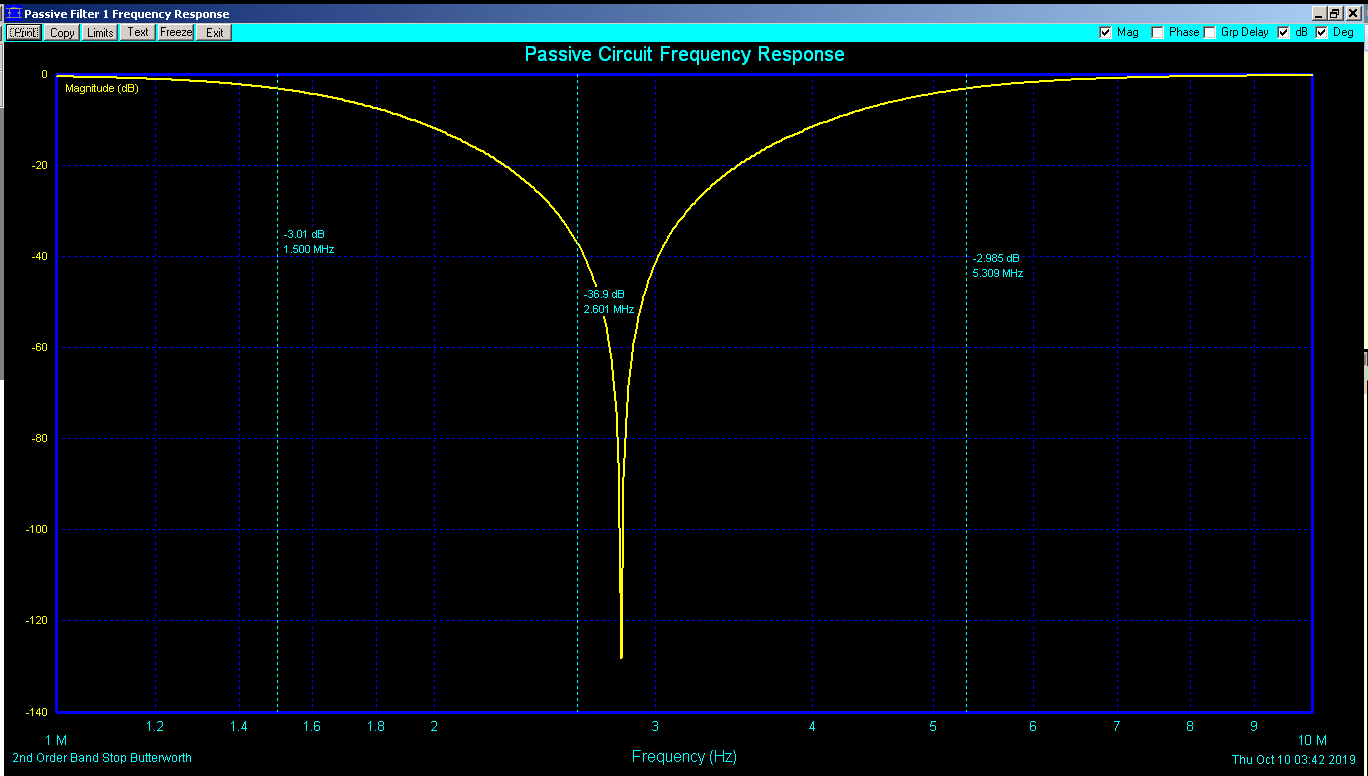Click the 10 M frequency axis label

click(x=1312, y=740)
